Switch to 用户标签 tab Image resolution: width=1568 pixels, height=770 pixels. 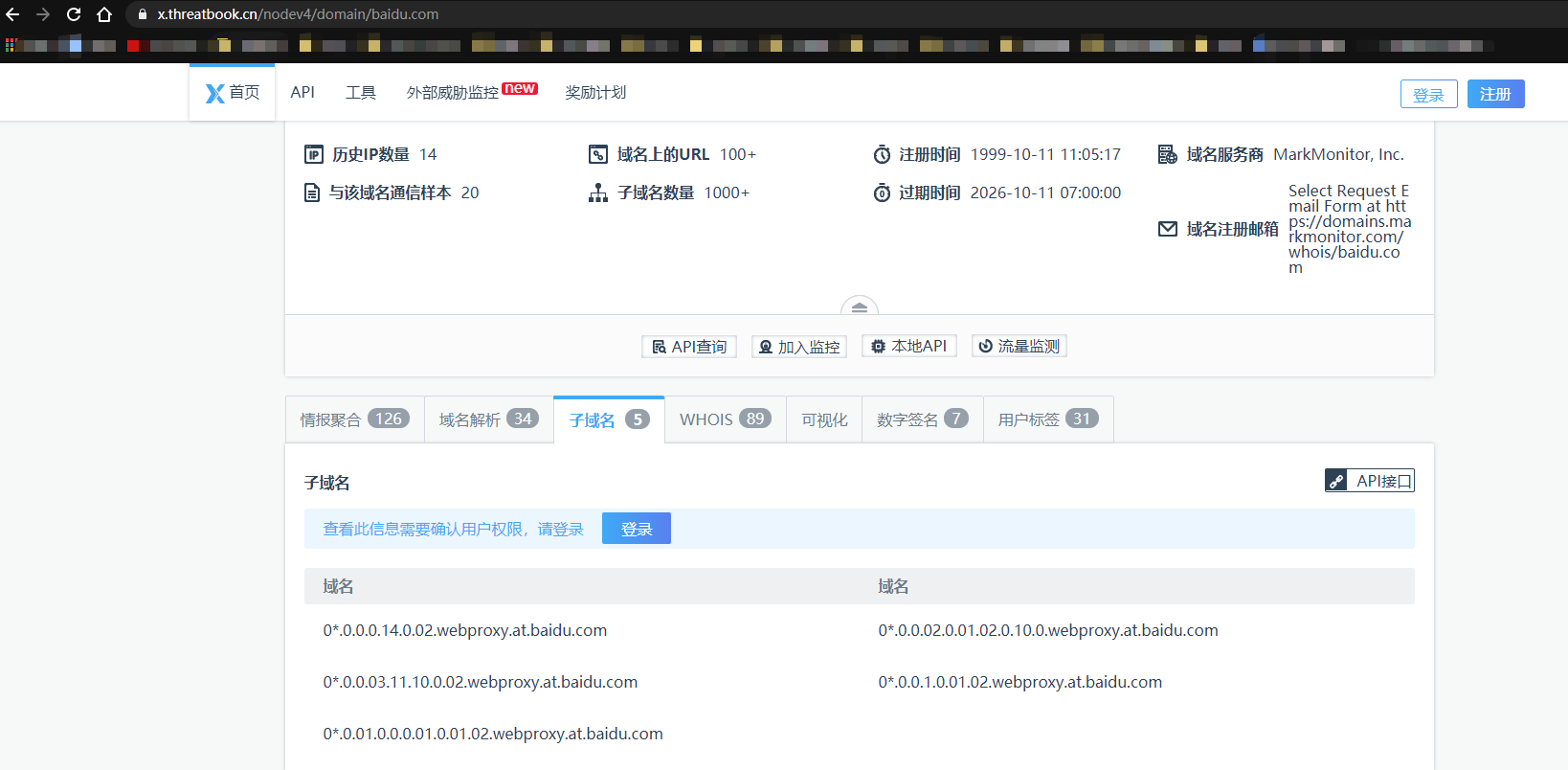1048,419
